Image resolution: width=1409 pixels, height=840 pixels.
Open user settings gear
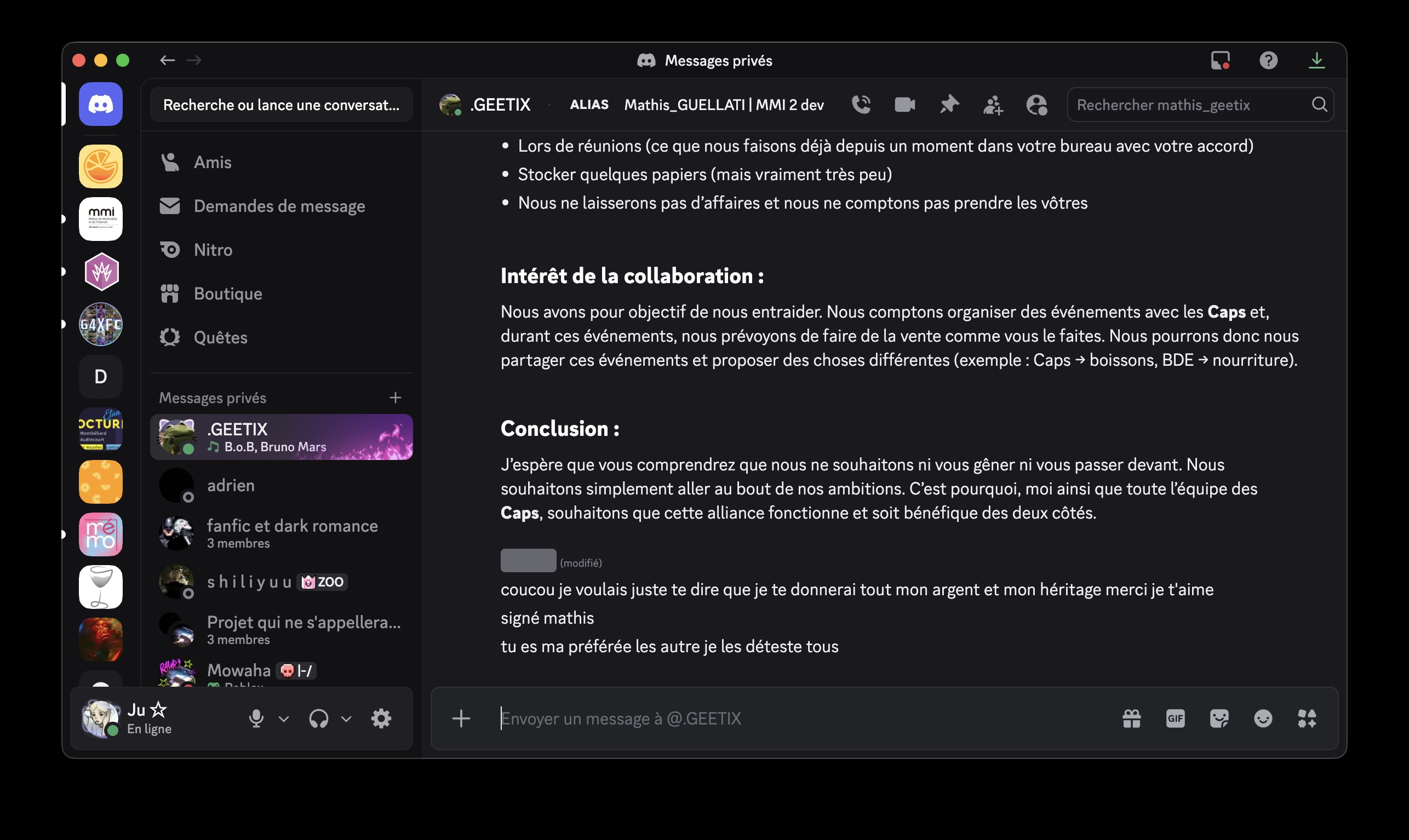(381, 718)
